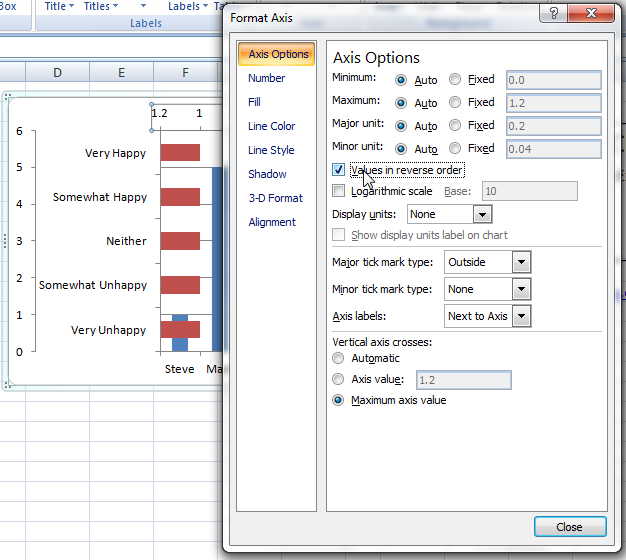Enable Logarithmic scale checkbox
Viewport: 626px width, 560px height.
(338, 190)
